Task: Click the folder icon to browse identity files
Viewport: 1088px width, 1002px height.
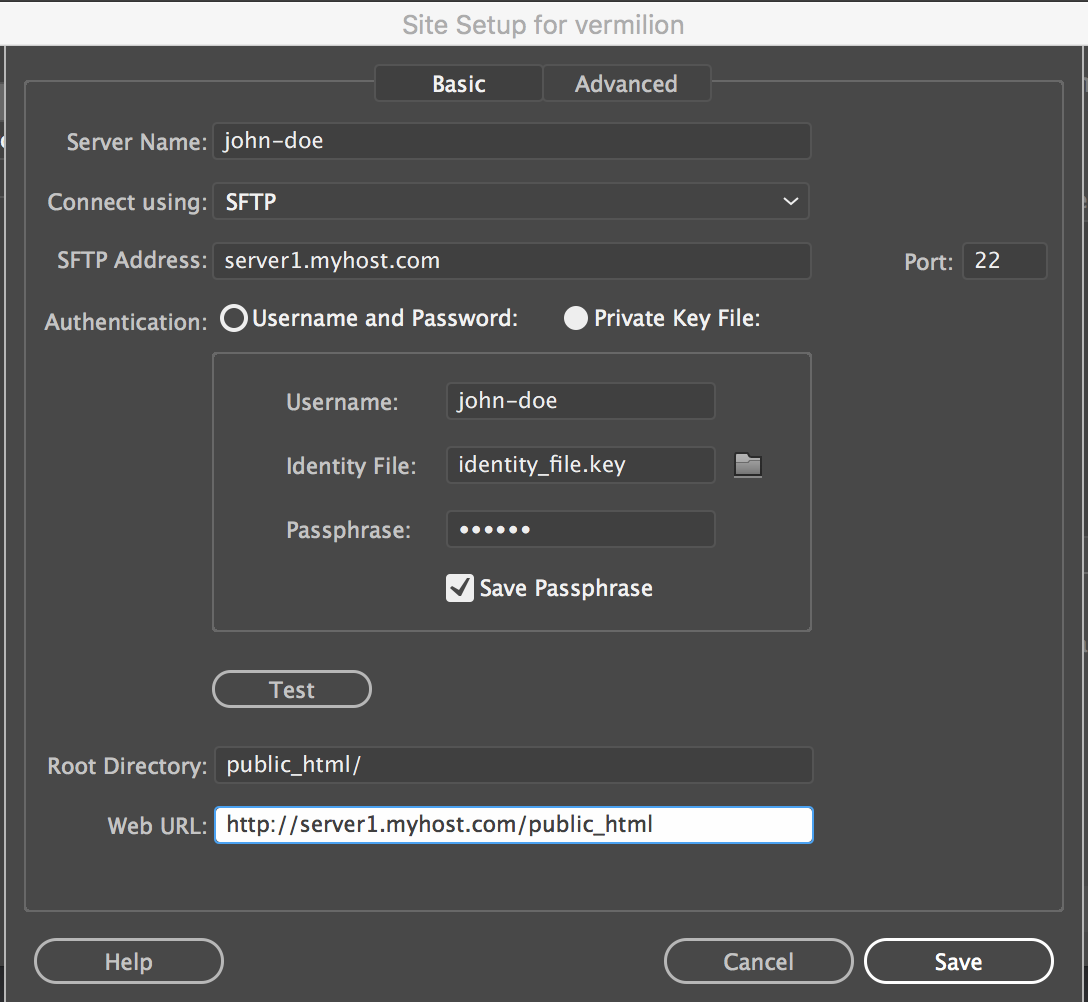Action: tap(747, 465)
